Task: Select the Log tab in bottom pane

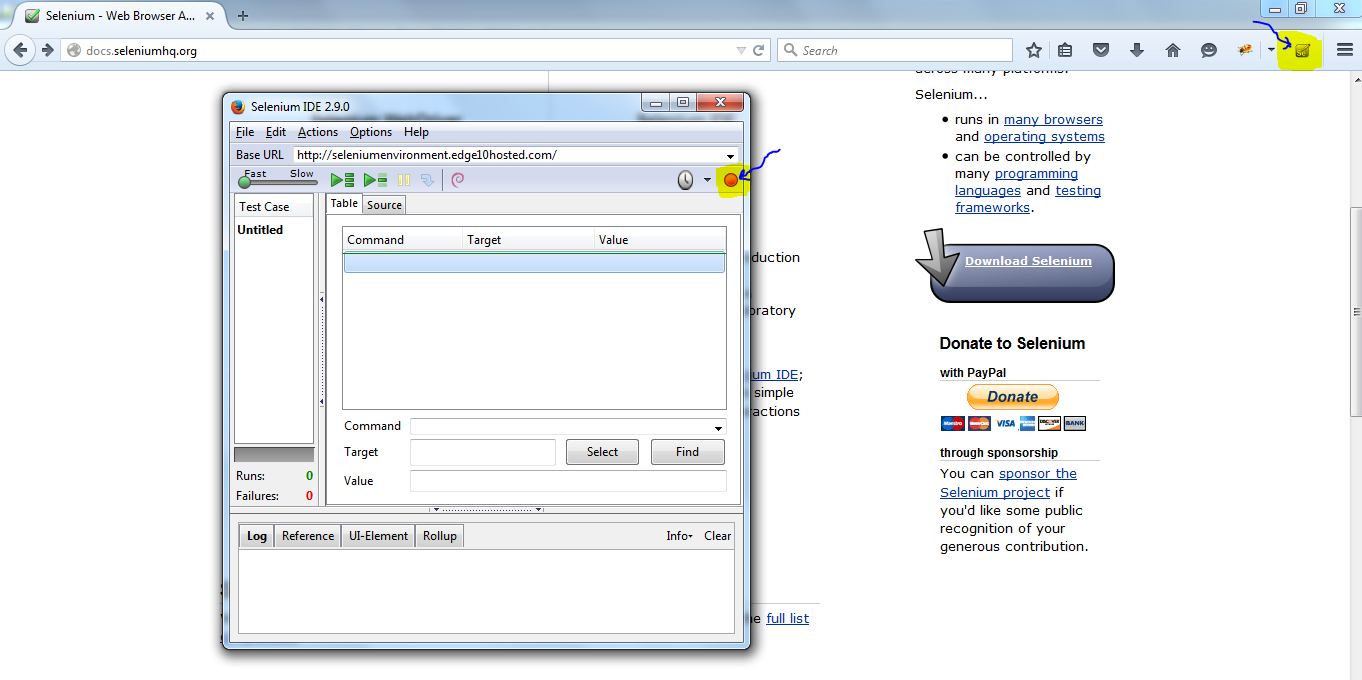Action: pyautogui.click(x=257, y=536)
